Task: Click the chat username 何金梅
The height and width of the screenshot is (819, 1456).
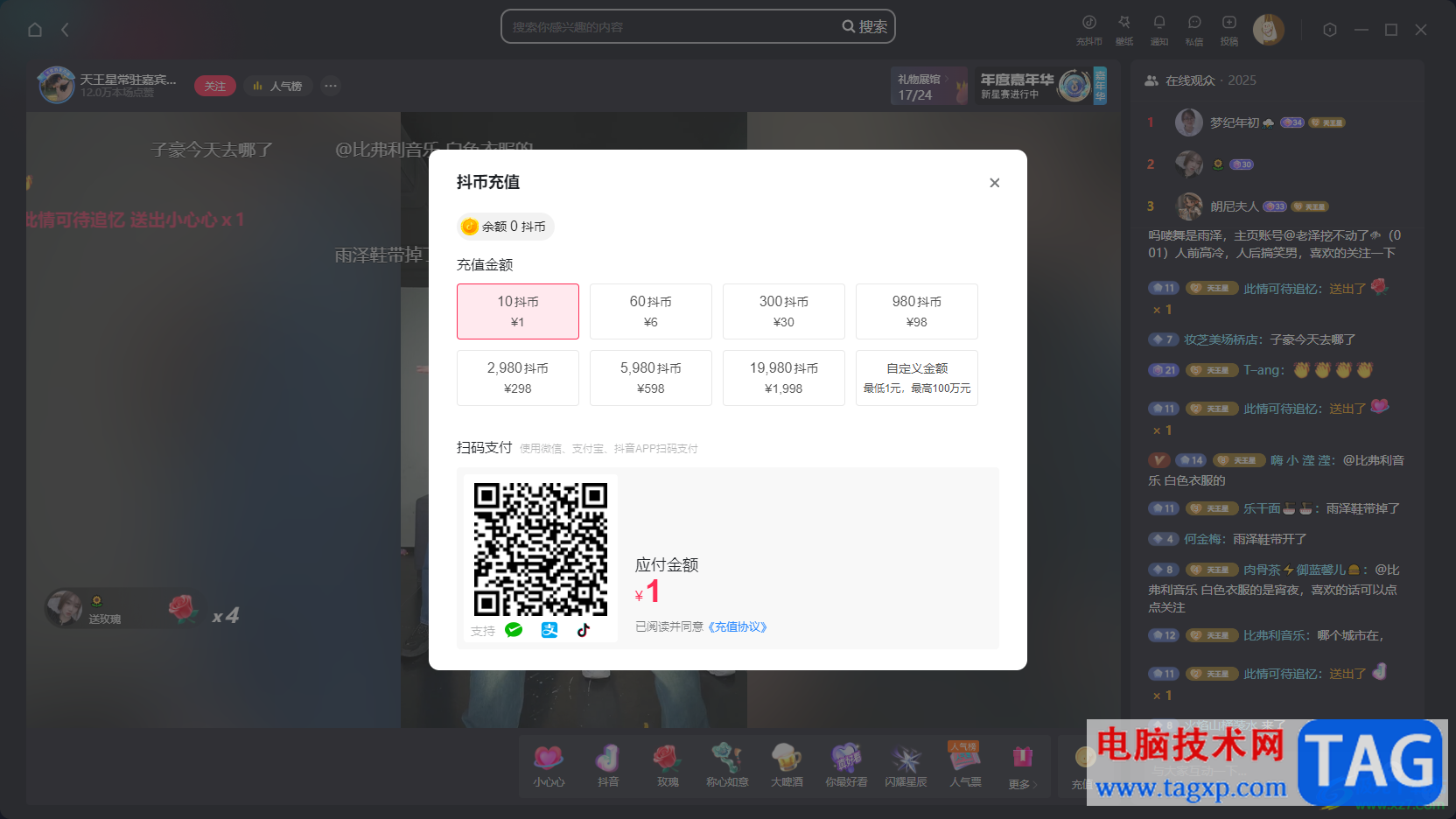Action: (1202, 539)
